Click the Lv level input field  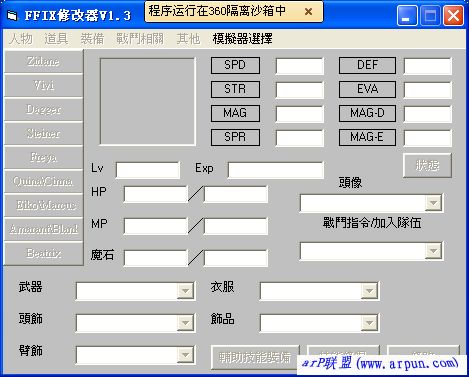(148, 170)
